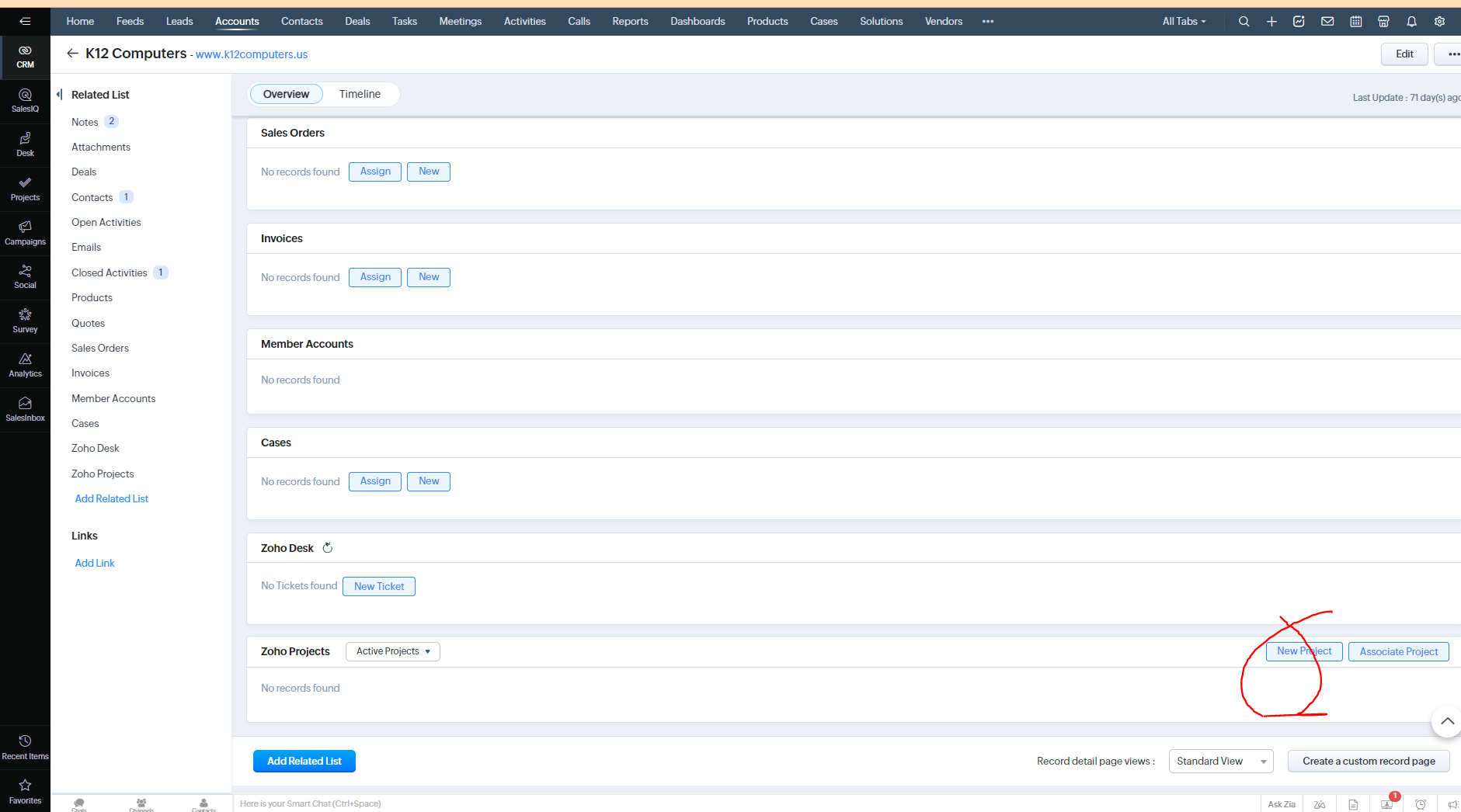The image size is (1461, 812).
Task: Open the Active Projects filter dropdown
Action: [393, 651]
